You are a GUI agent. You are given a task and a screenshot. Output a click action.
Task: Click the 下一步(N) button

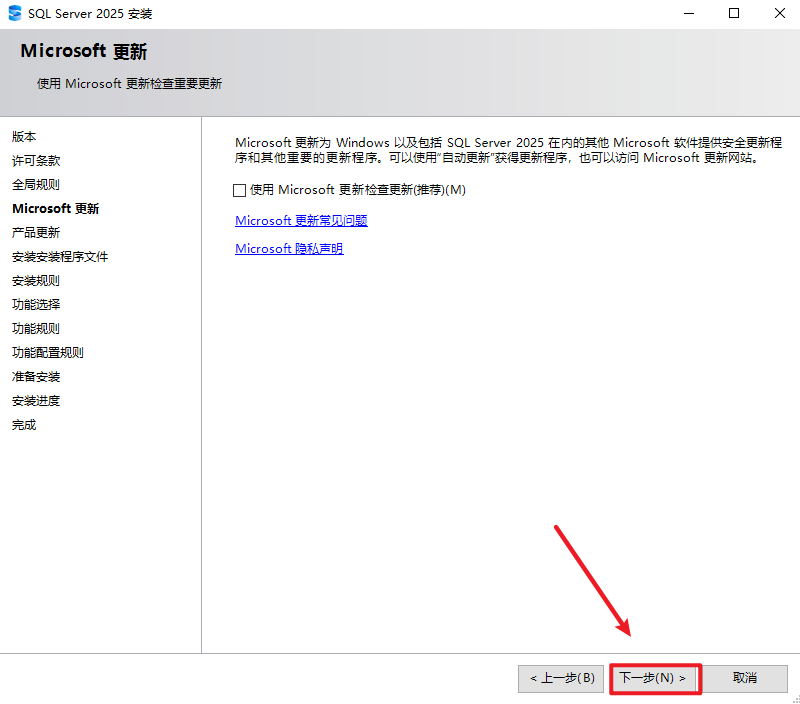654,678
